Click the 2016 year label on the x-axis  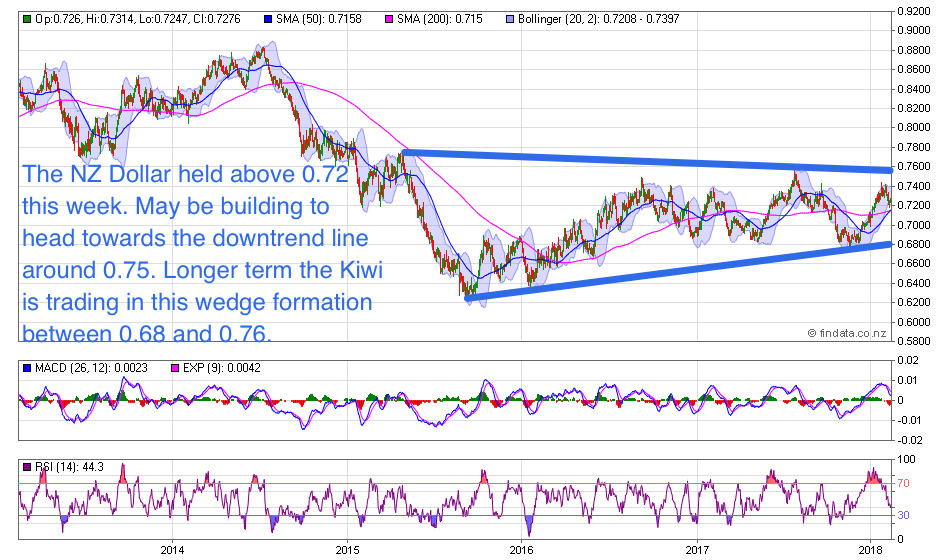(522, 550)
